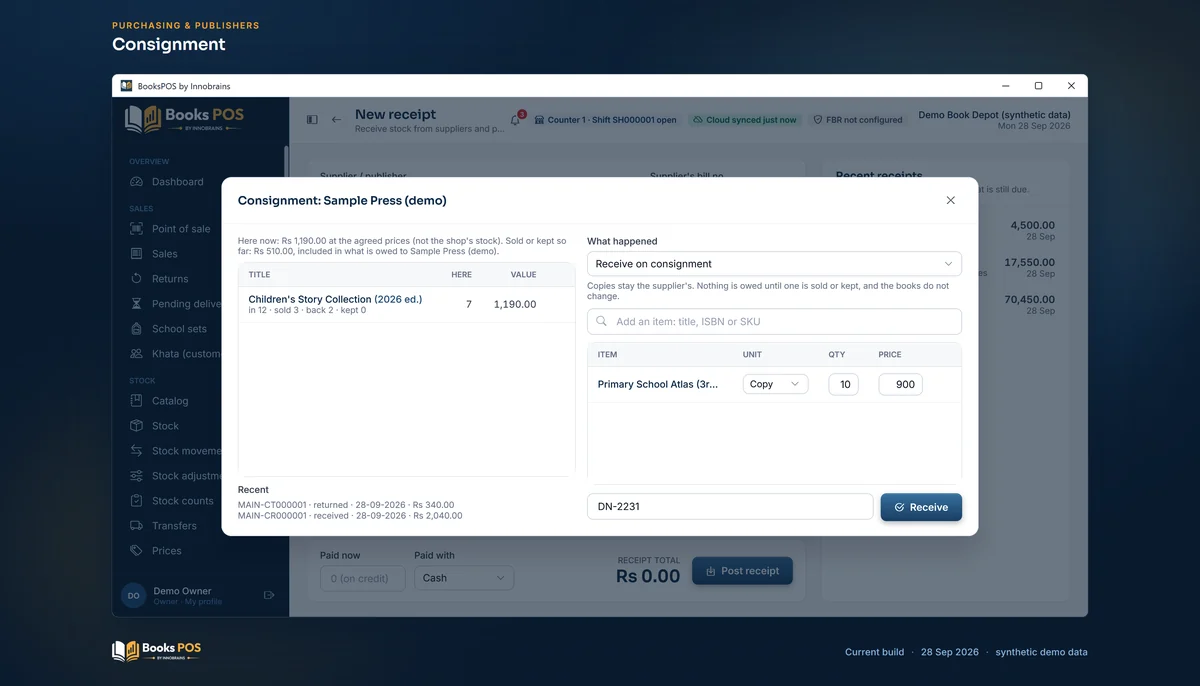The image size is (1200, 686).
Task: Click the Demo Book Depot label
Action: 994,115
